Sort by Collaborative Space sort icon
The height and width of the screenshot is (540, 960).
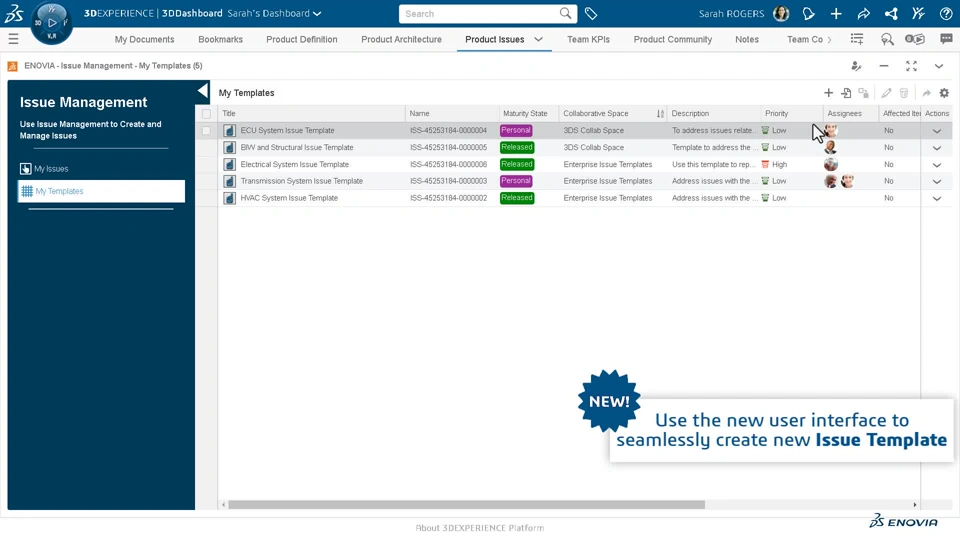(660, 114)
